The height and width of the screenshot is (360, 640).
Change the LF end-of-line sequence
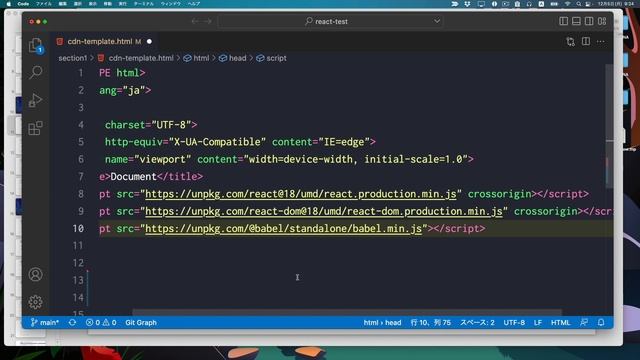[x=538, y=322]
